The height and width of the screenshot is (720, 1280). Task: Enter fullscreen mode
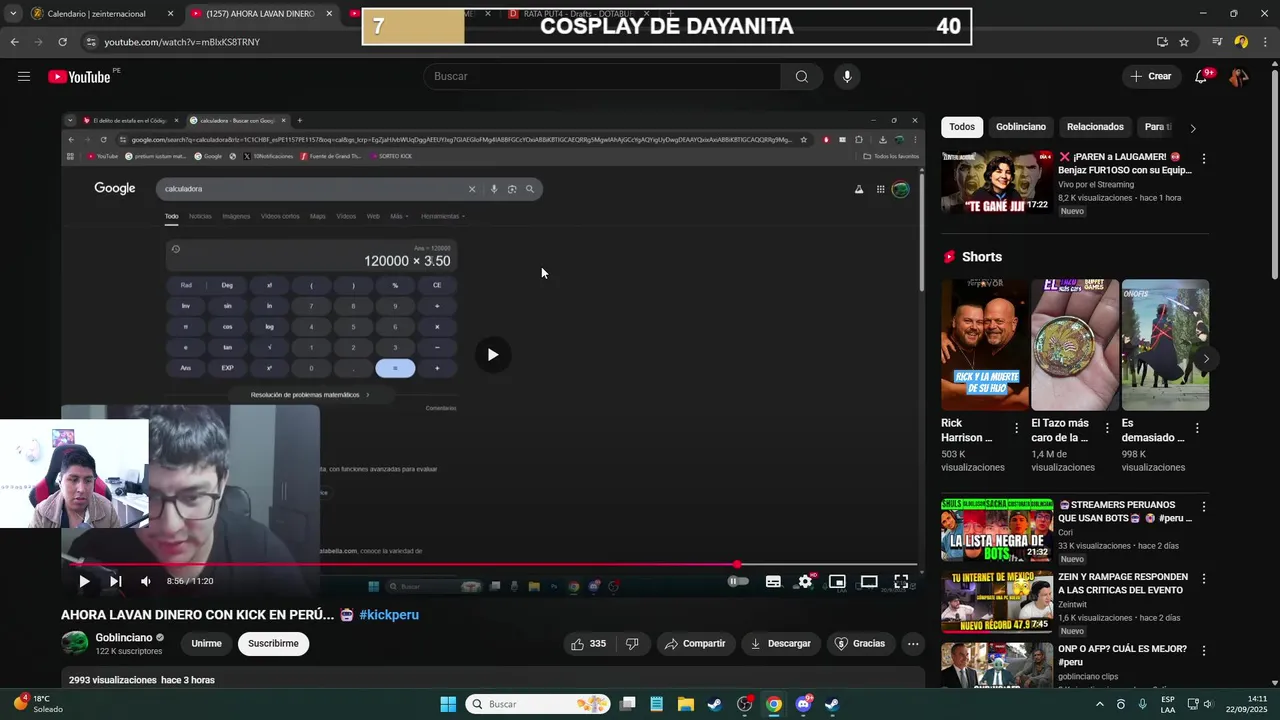(x=901, y=581)
